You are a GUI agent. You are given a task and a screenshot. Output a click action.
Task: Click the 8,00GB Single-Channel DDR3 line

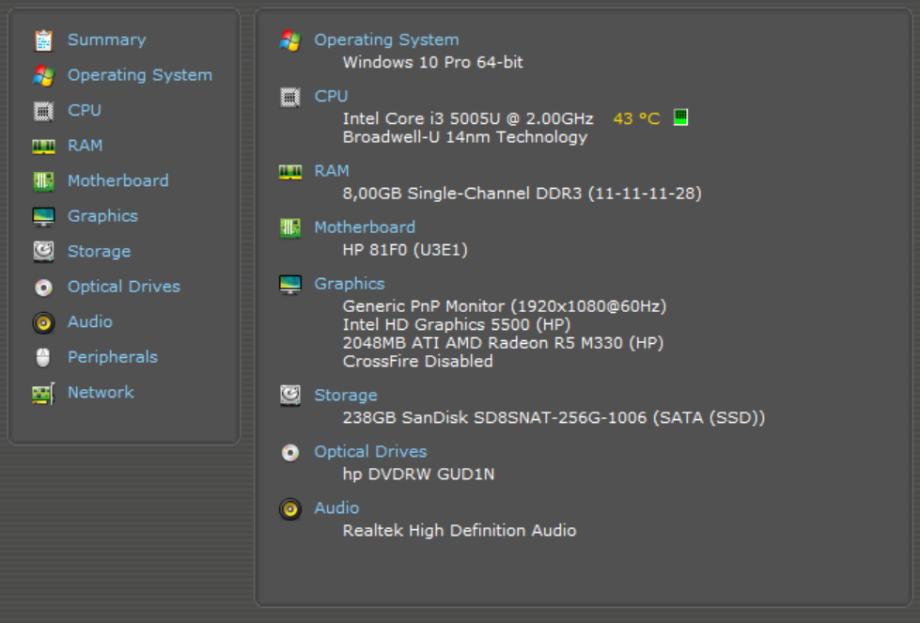(522, 194)
